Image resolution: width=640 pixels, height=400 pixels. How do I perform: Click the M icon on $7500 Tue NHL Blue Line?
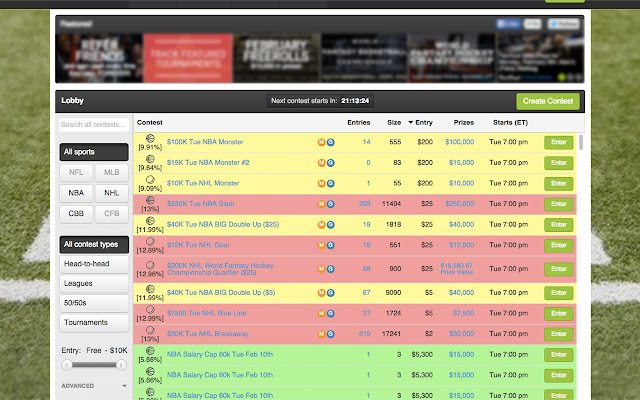pos(321,313)
